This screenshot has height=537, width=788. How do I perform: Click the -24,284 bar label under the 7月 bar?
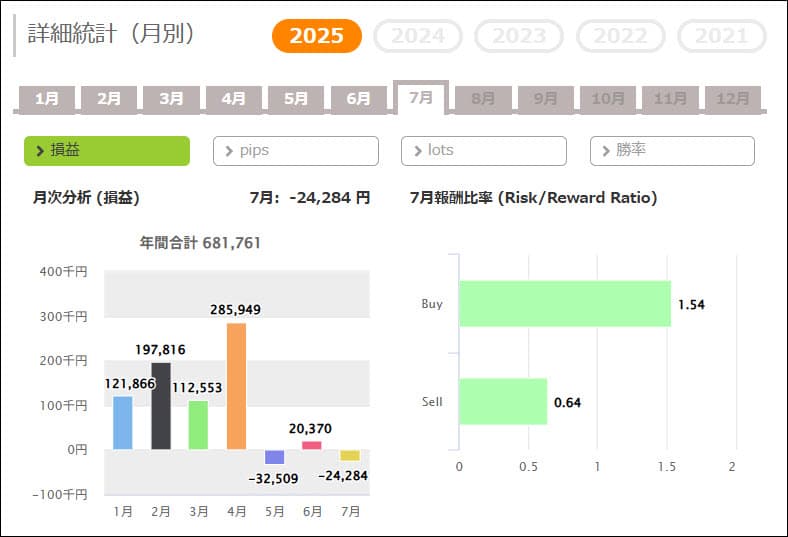[x=343, y=476]
